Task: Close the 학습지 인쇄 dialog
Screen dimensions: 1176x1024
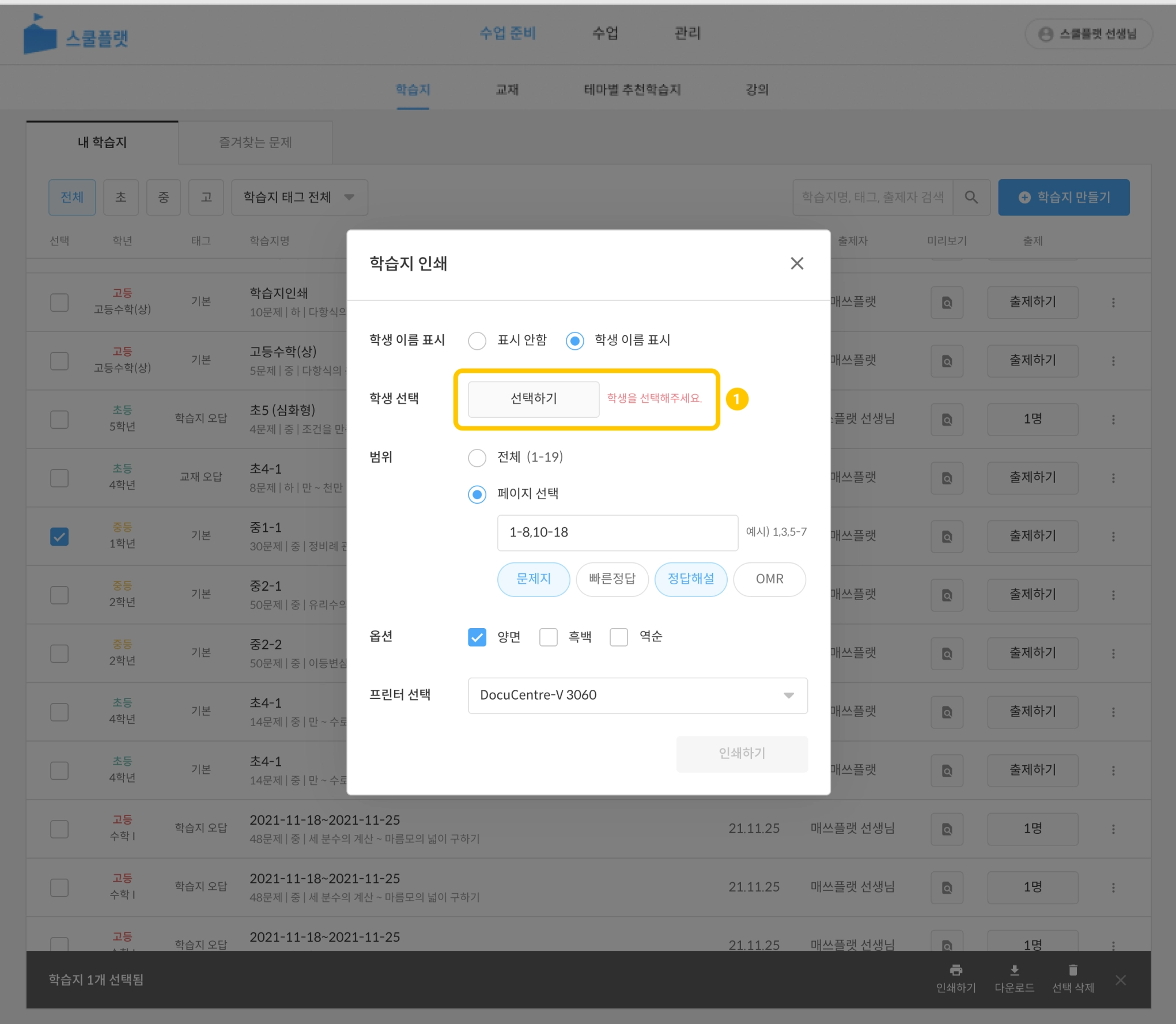Action: 796,263
